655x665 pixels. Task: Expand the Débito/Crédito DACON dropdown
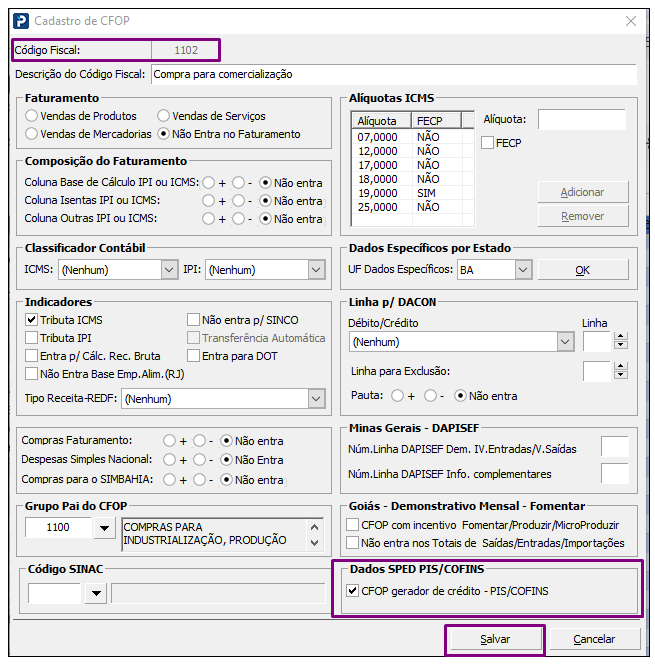pos(565,342)
